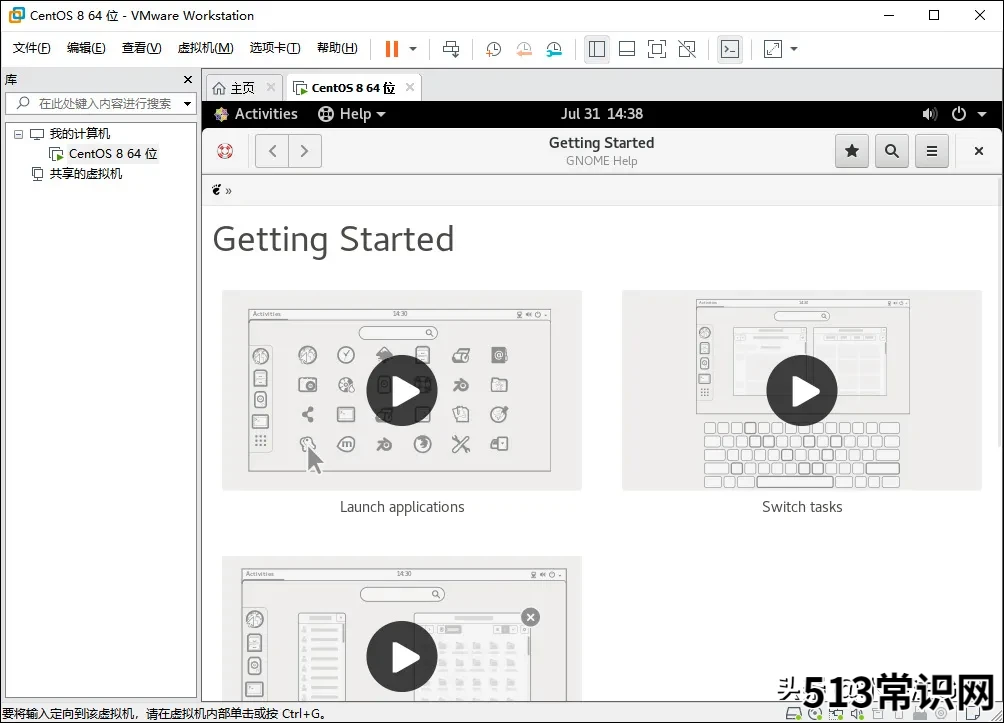Close the 主页 tab
The width and height of the screenshot is (1004, 723).
[271, 87]
